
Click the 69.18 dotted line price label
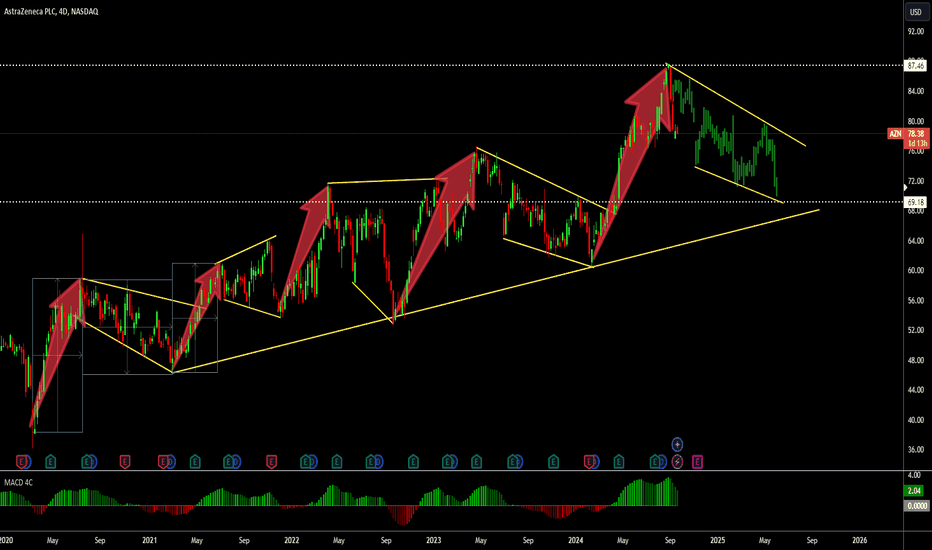click(x=916, y=202)
